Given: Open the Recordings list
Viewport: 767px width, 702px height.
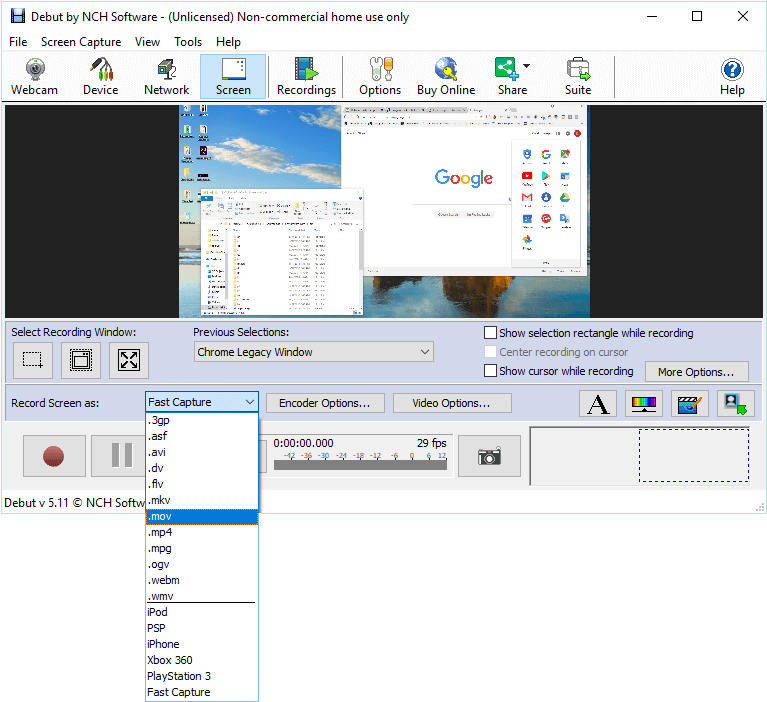Looking at the screenshot, I should point(306,77).
